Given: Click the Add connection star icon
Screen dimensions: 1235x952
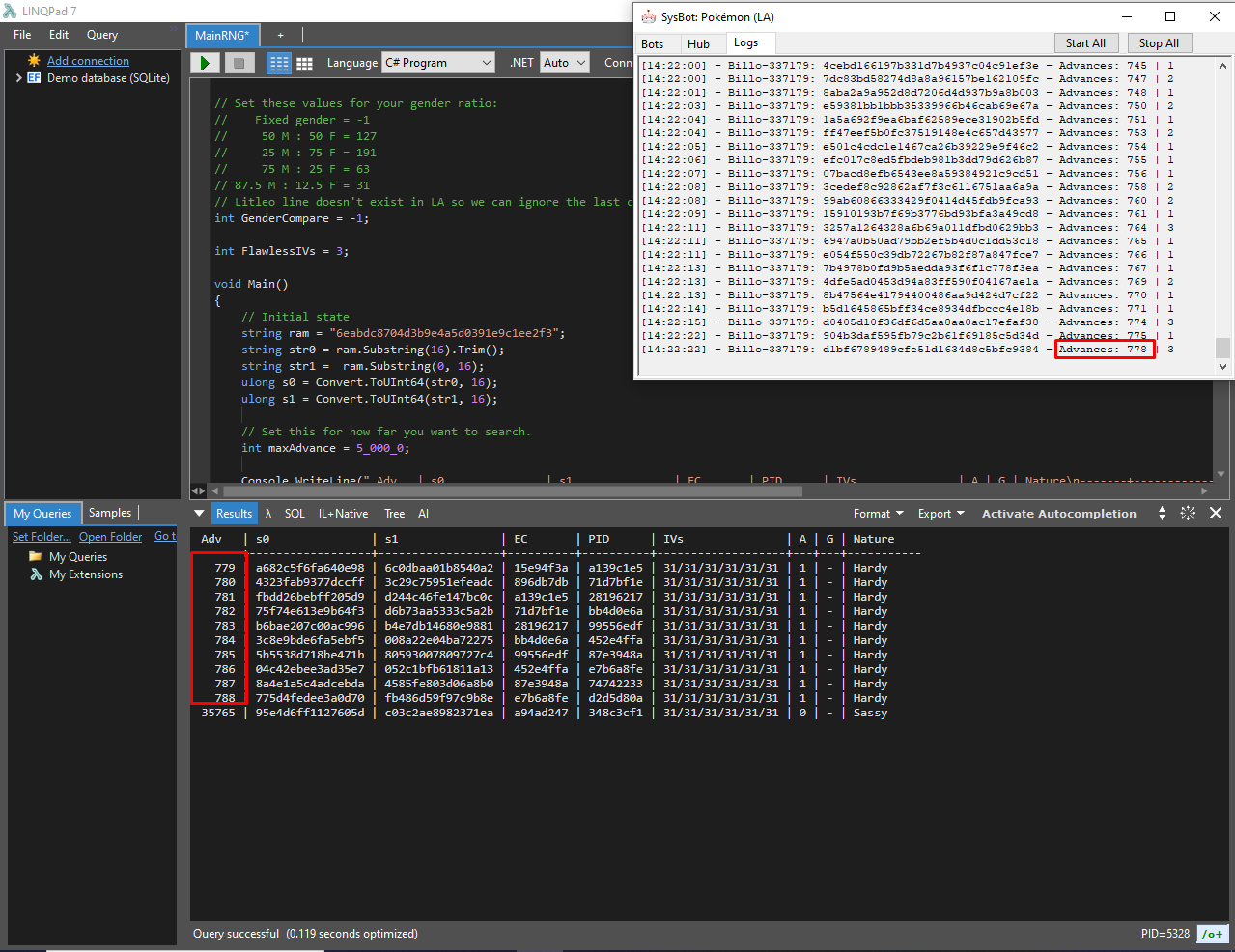Looking at the screenshot, I should [34, 60].
